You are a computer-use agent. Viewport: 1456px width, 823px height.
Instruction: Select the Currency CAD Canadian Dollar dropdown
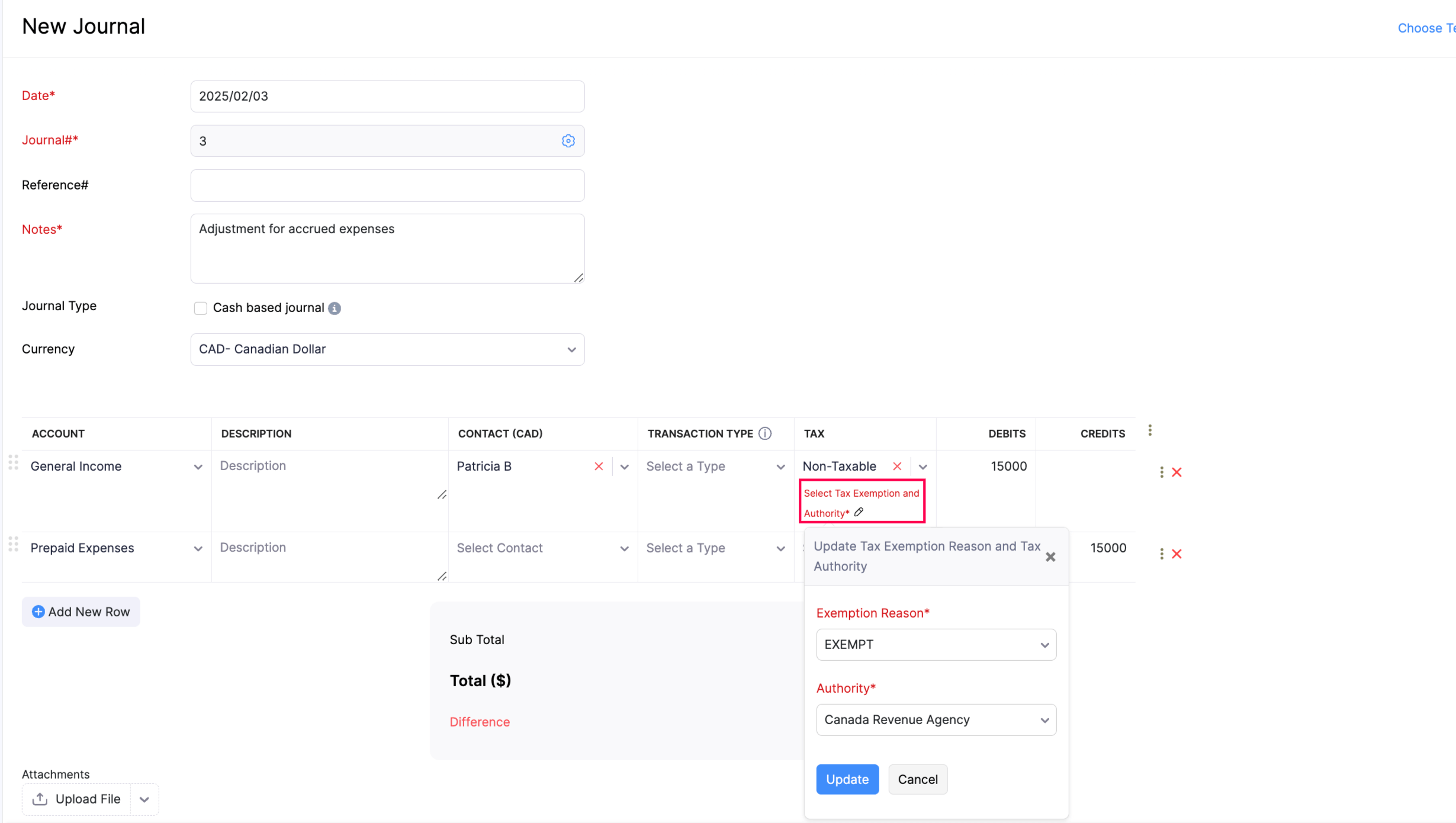387,349
